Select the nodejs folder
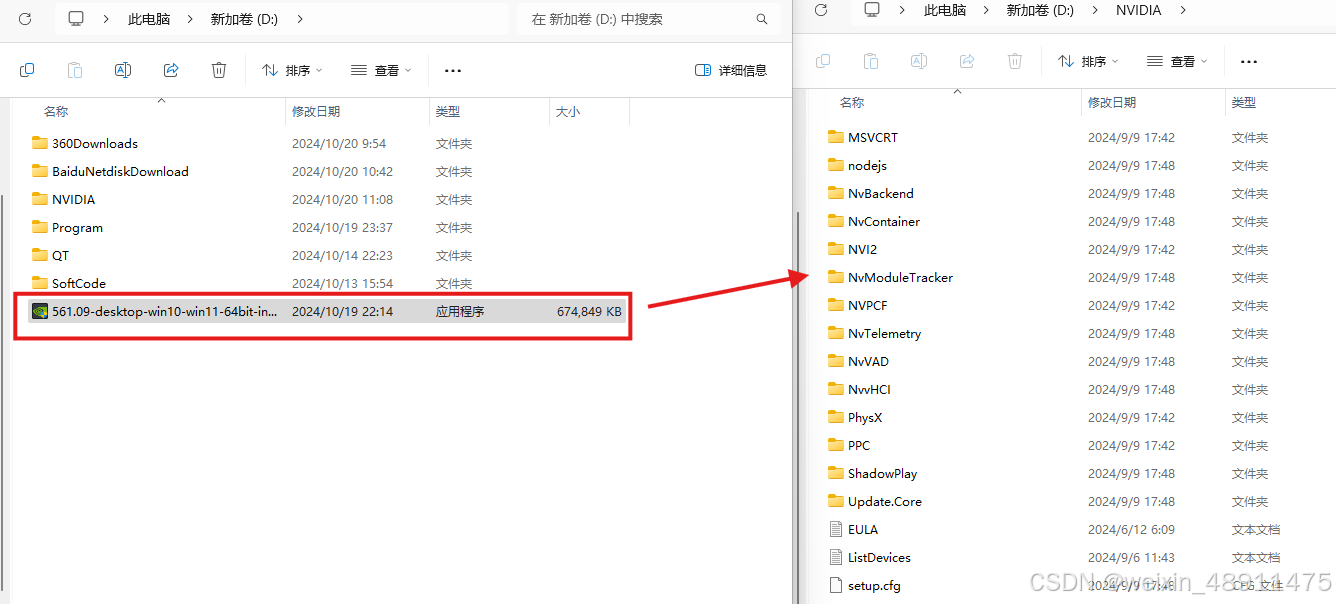 tap(867, 165)
